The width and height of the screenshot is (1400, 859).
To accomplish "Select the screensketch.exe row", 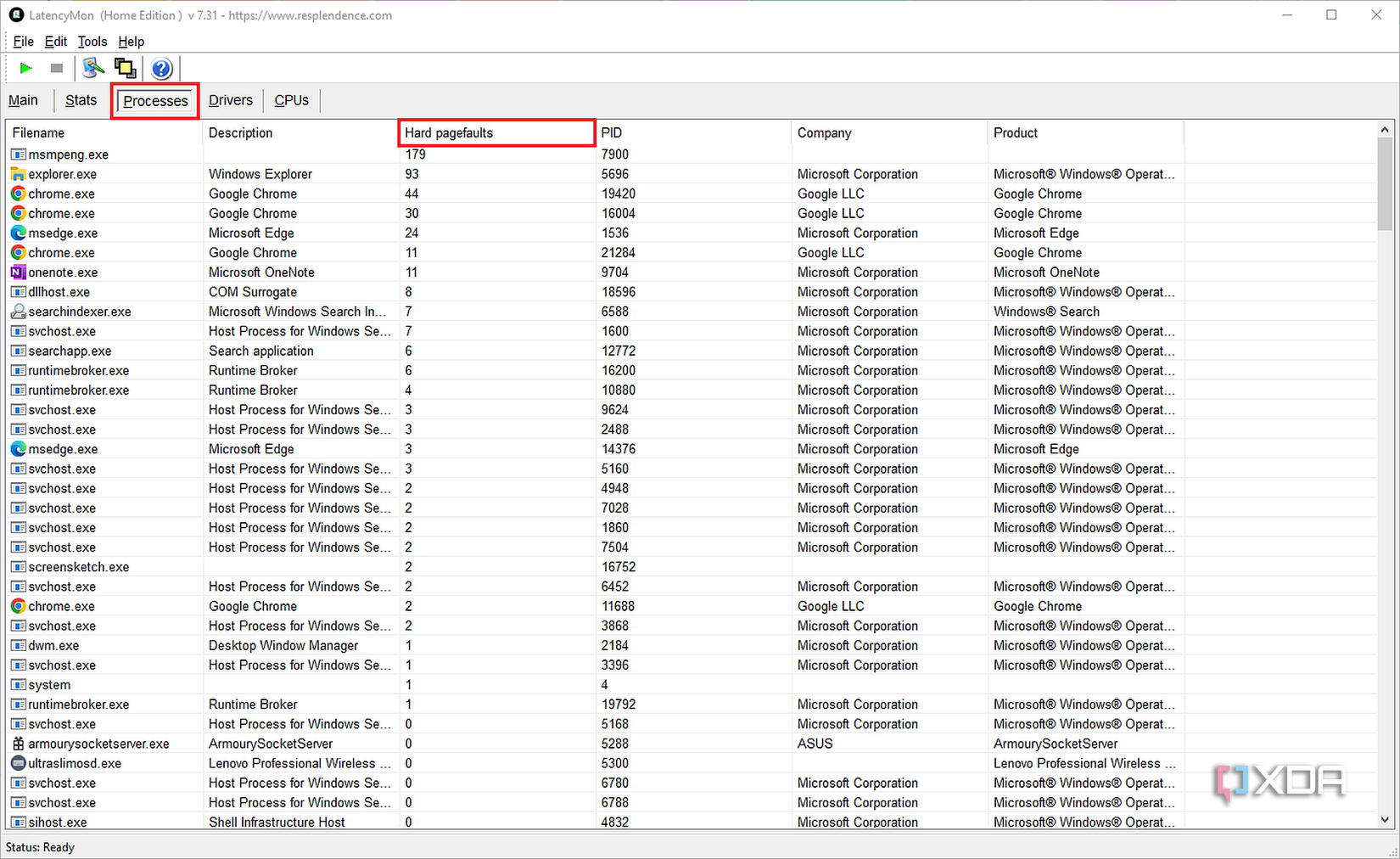I will (x=692, y=567).
